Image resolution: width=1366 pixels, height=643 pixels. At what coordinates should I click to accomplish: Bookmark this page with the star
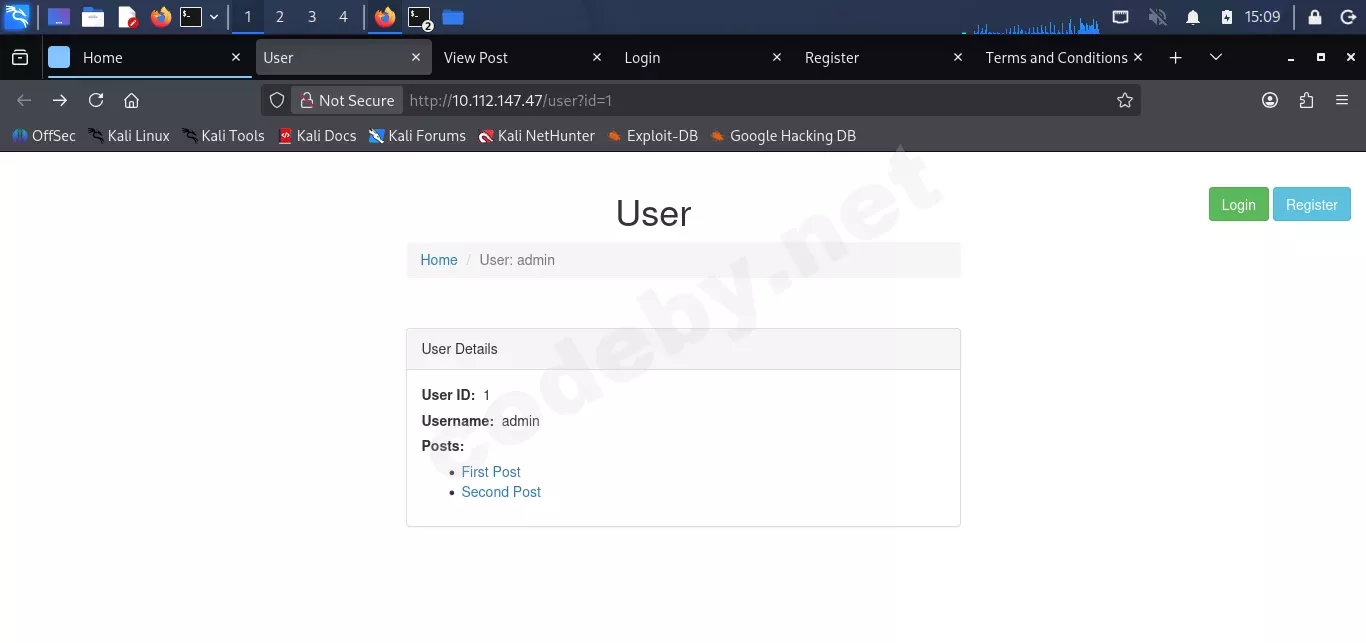[1125, 100]
